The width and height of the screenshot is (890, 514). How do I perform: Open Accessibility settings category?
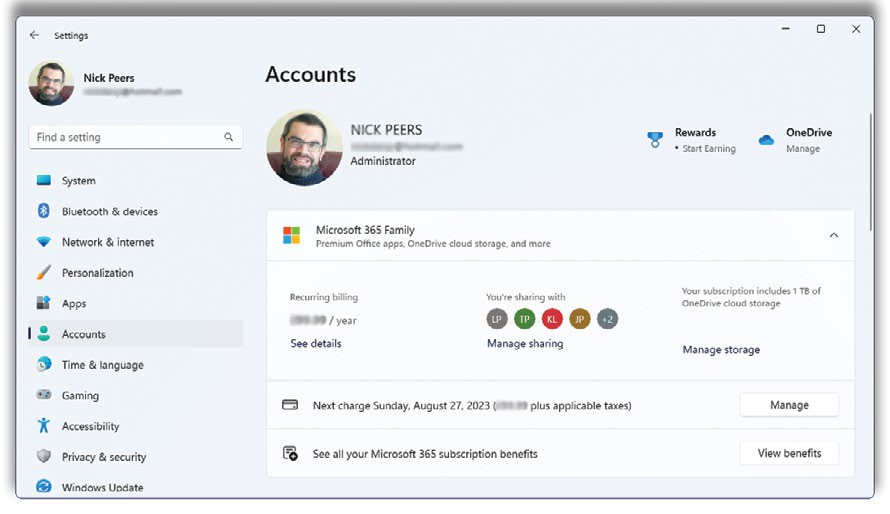tap(136, 425)
